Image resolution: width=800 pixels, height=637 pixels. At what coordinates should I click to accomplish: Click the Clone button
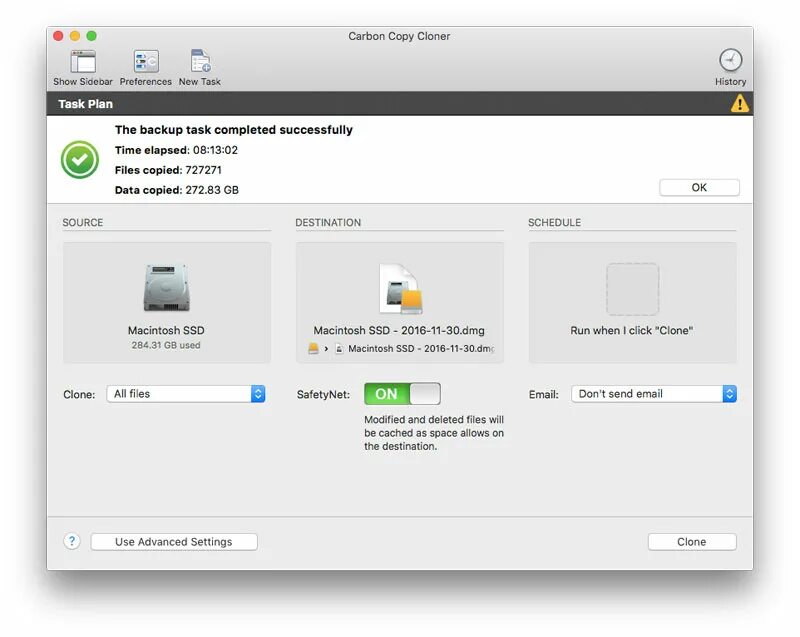(x=692, y=542)
